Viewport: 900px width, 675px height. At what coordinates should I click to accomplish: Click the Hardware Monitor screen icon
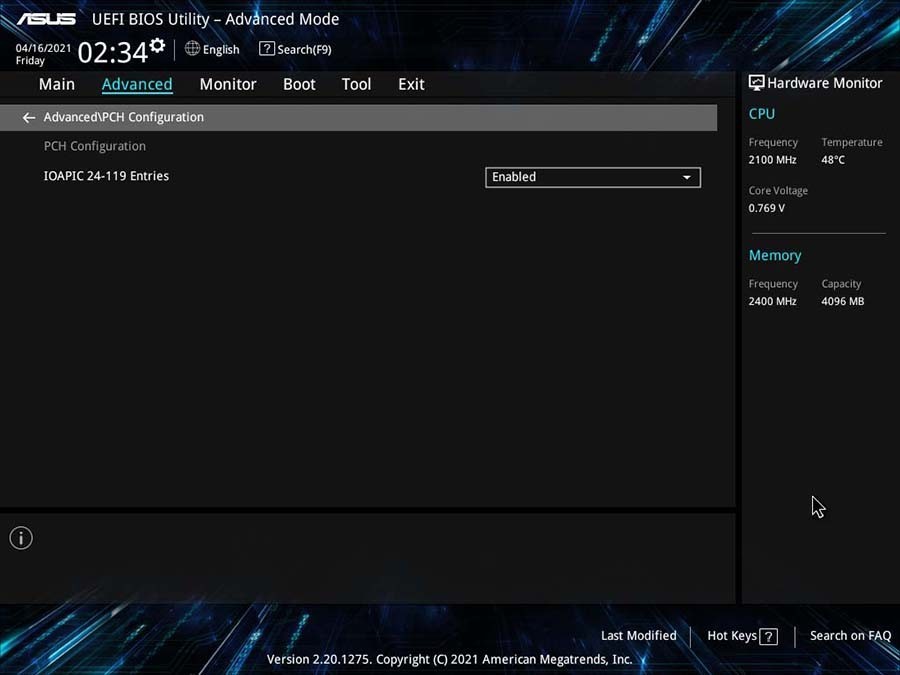click(x=756, y=83)
